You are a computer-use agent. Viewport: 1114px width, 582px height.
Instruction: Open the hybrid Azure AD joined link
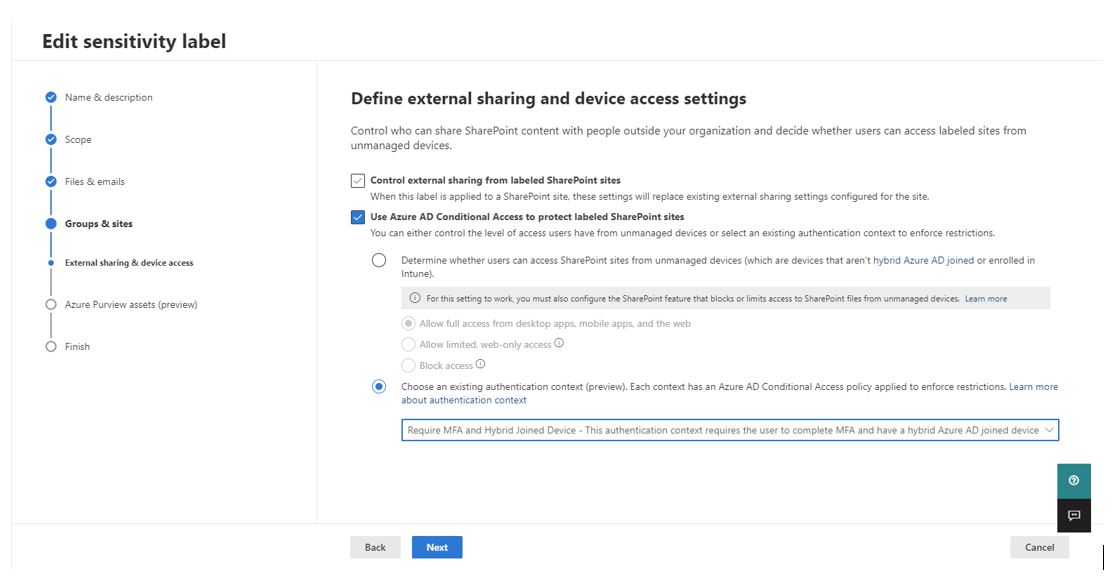pyautogui.click(x=923, y=260)
